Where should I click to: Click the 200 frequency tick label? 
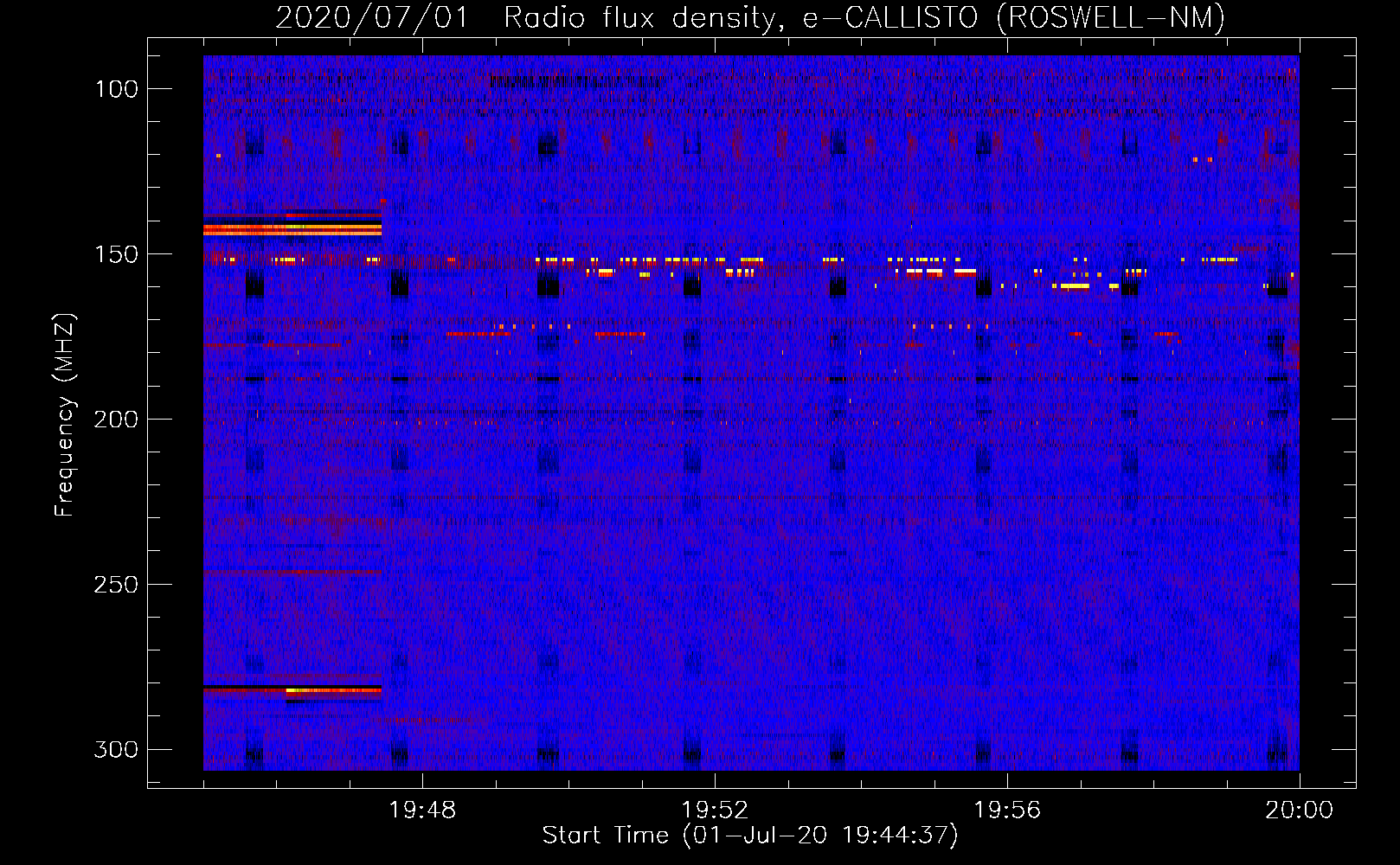pos(116,420)
